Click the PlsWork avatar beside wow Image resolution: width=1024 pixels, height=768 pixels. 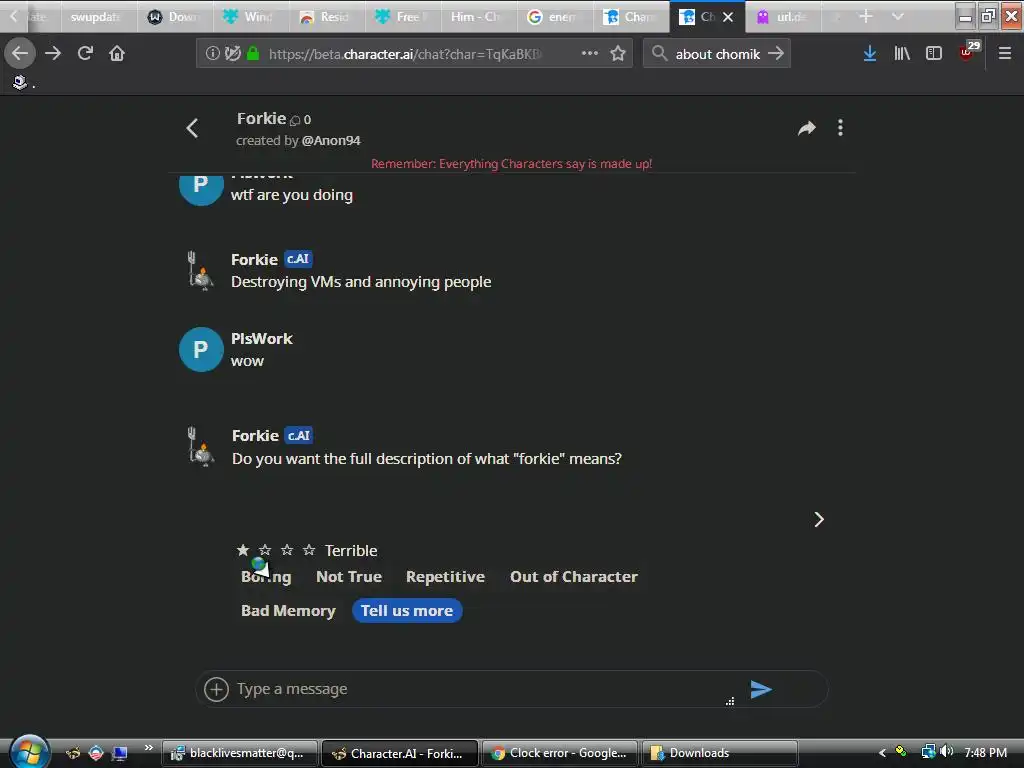pos(201,349)
